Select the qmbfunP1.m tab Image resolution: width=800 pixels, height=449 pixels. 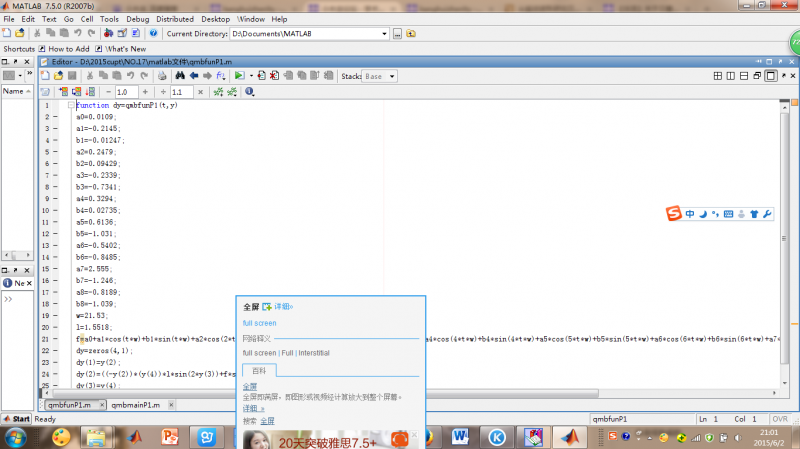coord(69,405)
